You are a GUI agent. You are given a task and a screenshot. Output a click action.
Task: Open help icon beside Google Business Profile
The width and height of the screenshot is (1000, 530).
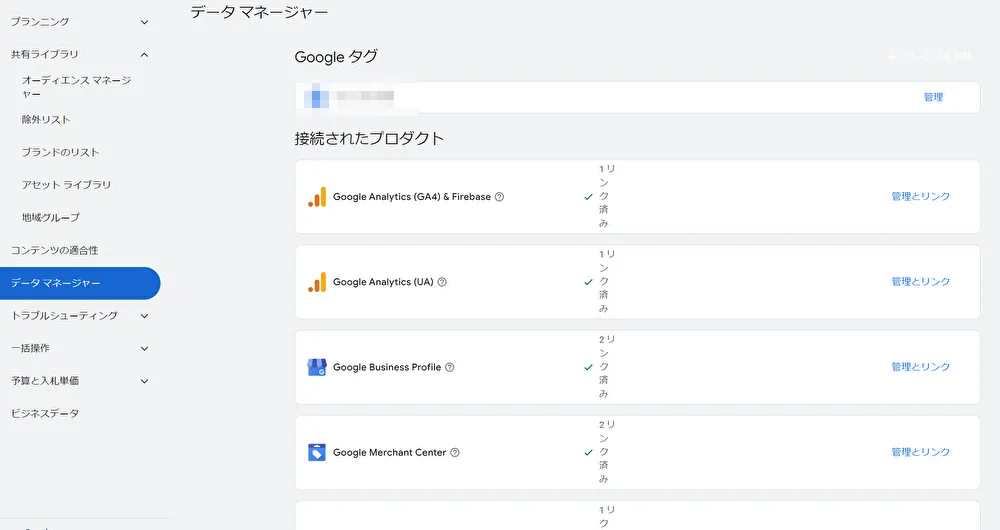point(450,367)
